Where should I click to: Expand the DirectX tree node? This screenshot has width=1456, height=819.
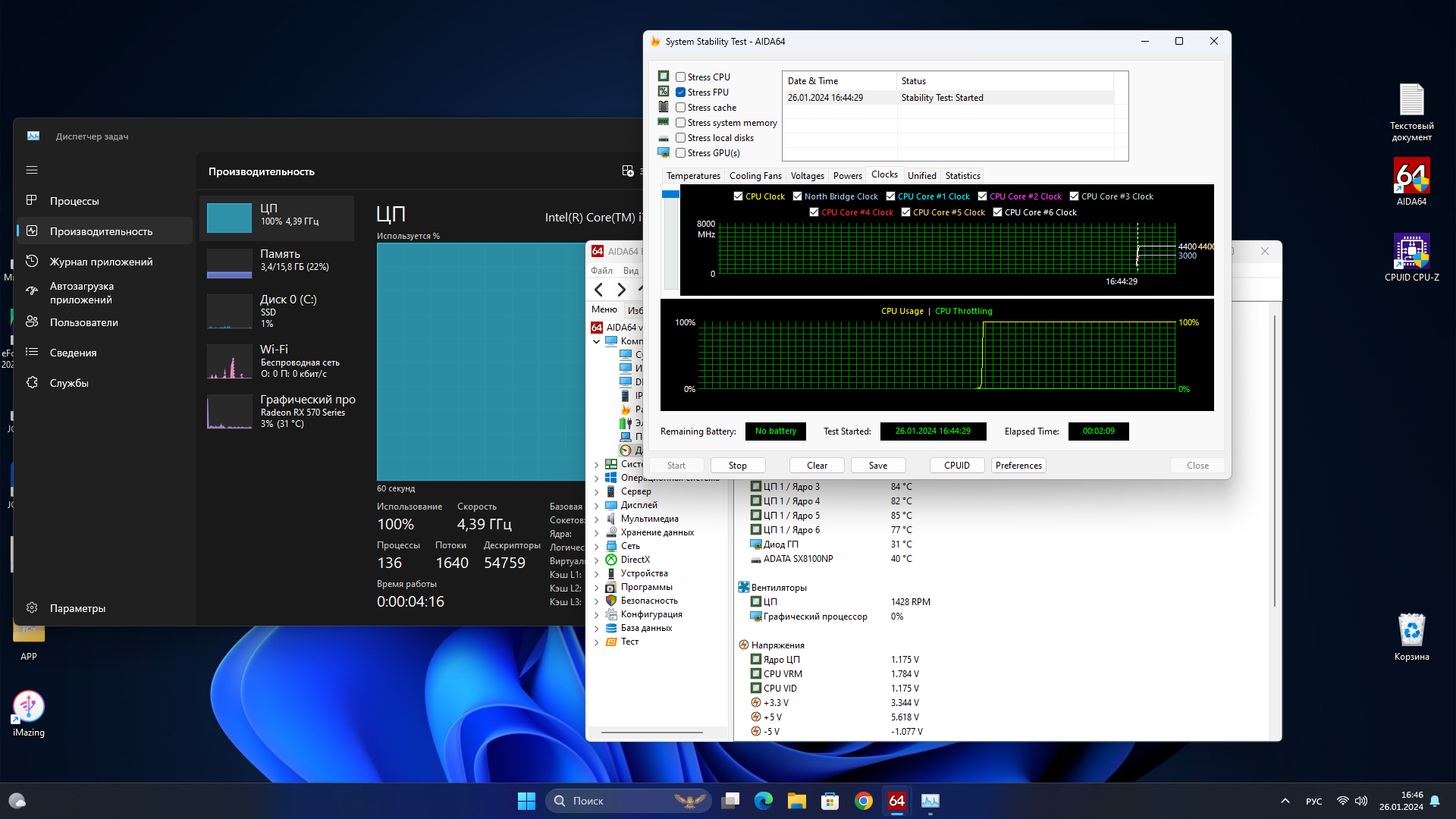point(596,560)
